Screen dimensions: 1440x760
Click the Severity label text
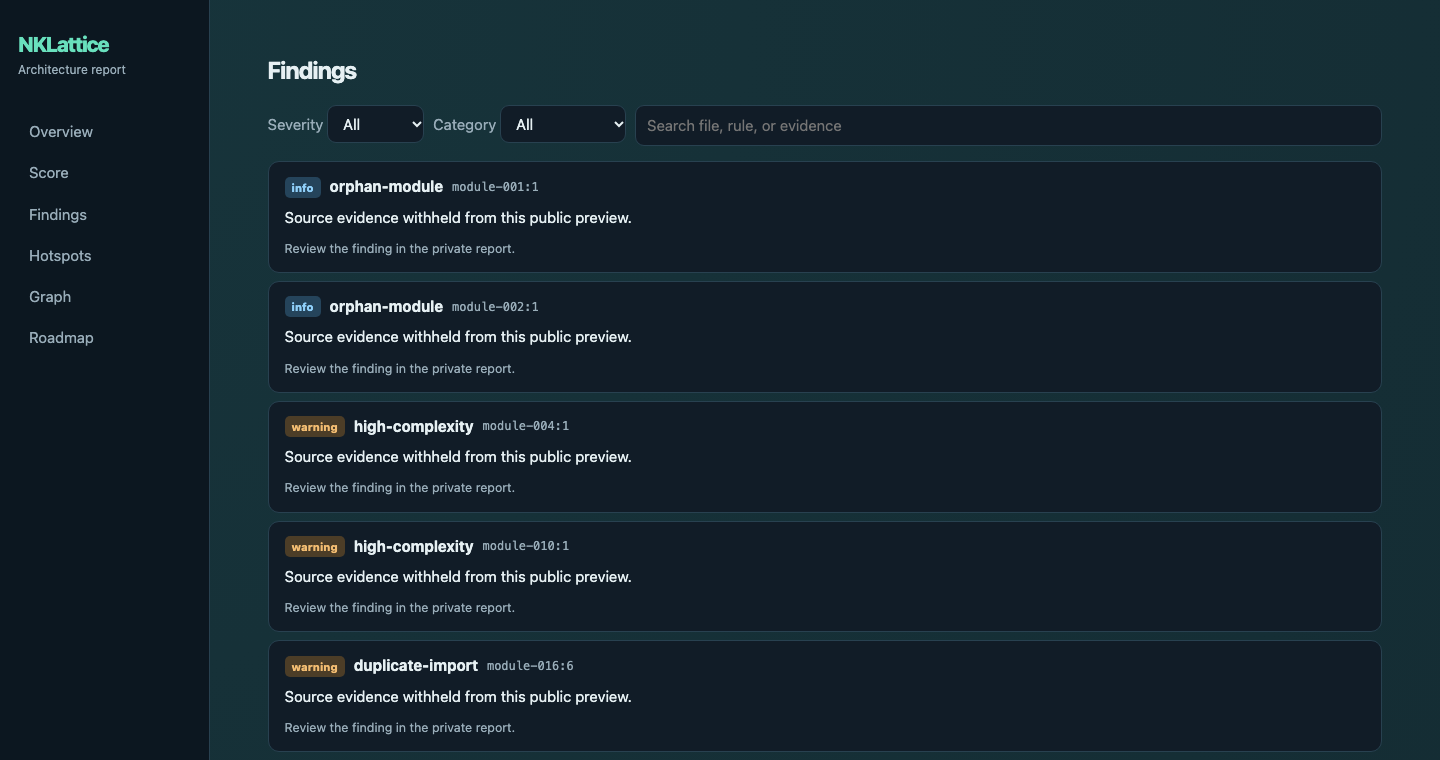(x=295, y=125)
